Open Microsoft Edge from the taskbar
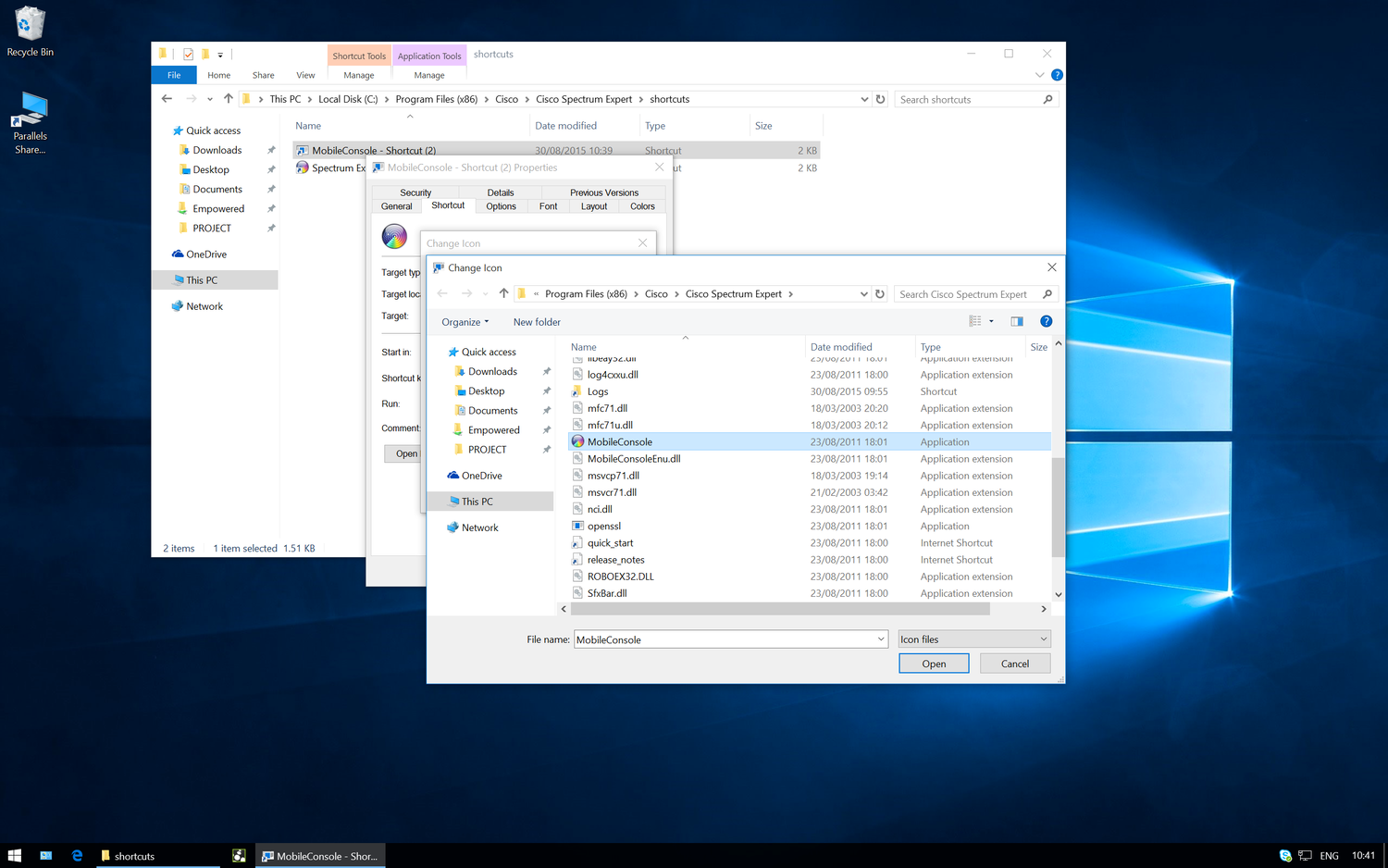Viewport: 1388px width, 868px height. (x=77, y=856)
